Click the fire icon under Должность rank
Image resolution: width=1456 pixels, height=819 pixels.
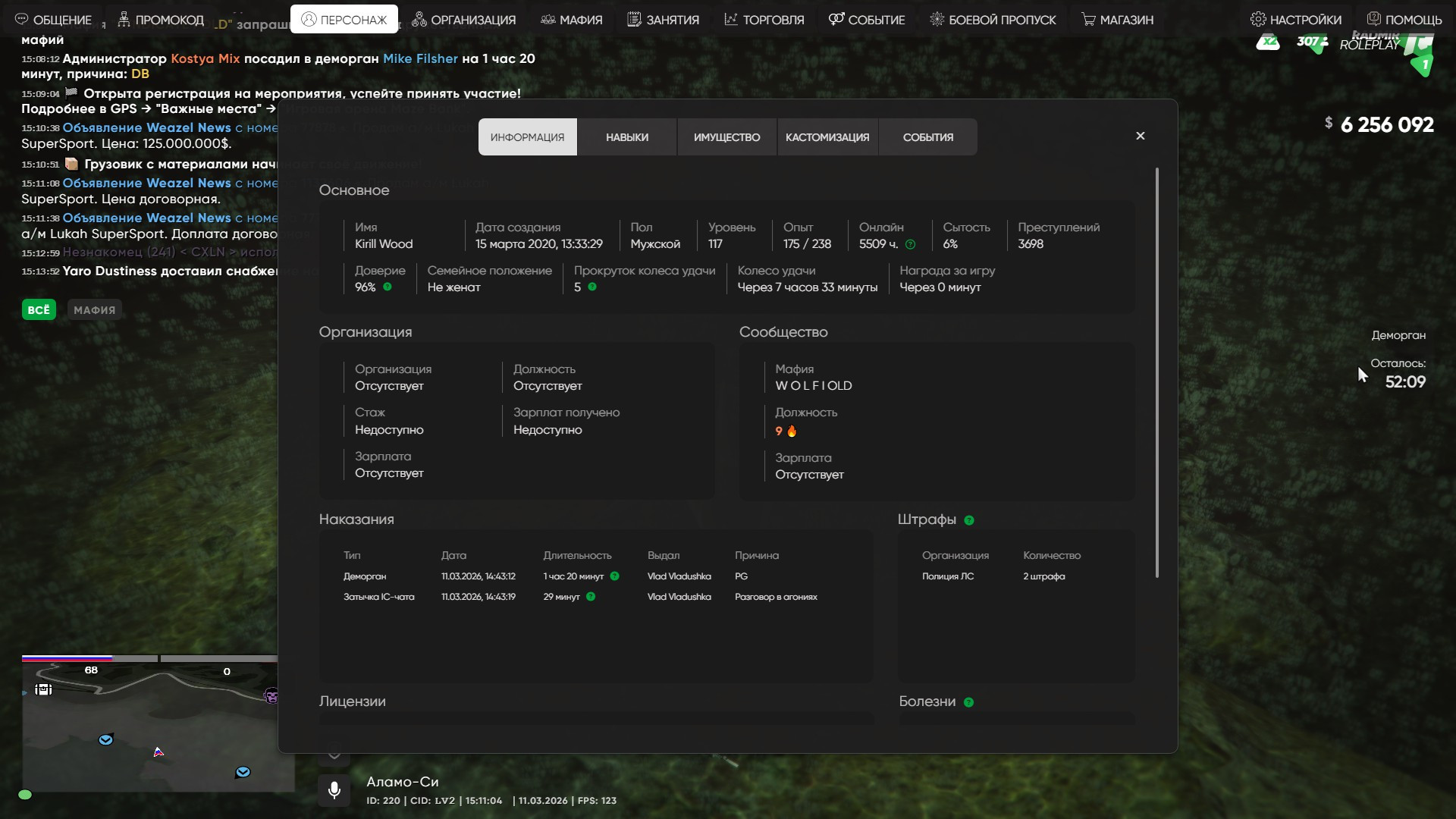pos(792,431)
